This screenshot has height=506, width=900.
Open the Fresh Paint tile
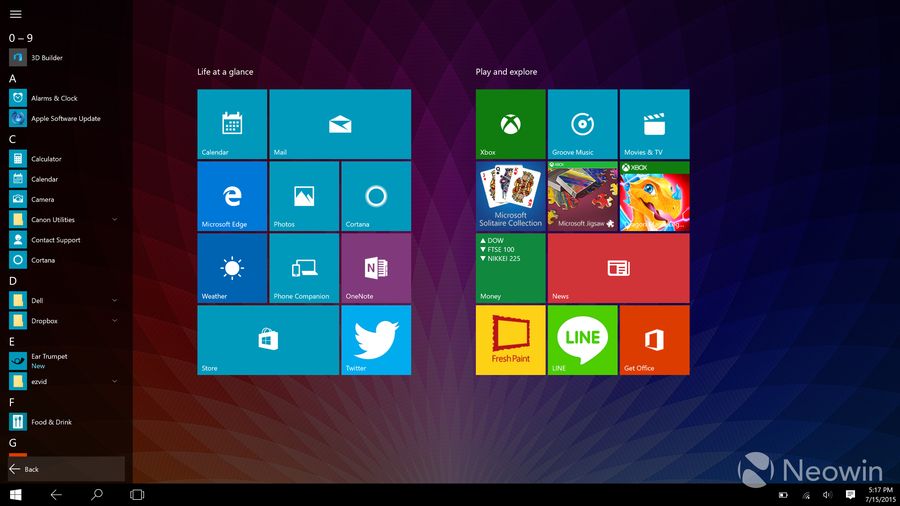point(510,340)
